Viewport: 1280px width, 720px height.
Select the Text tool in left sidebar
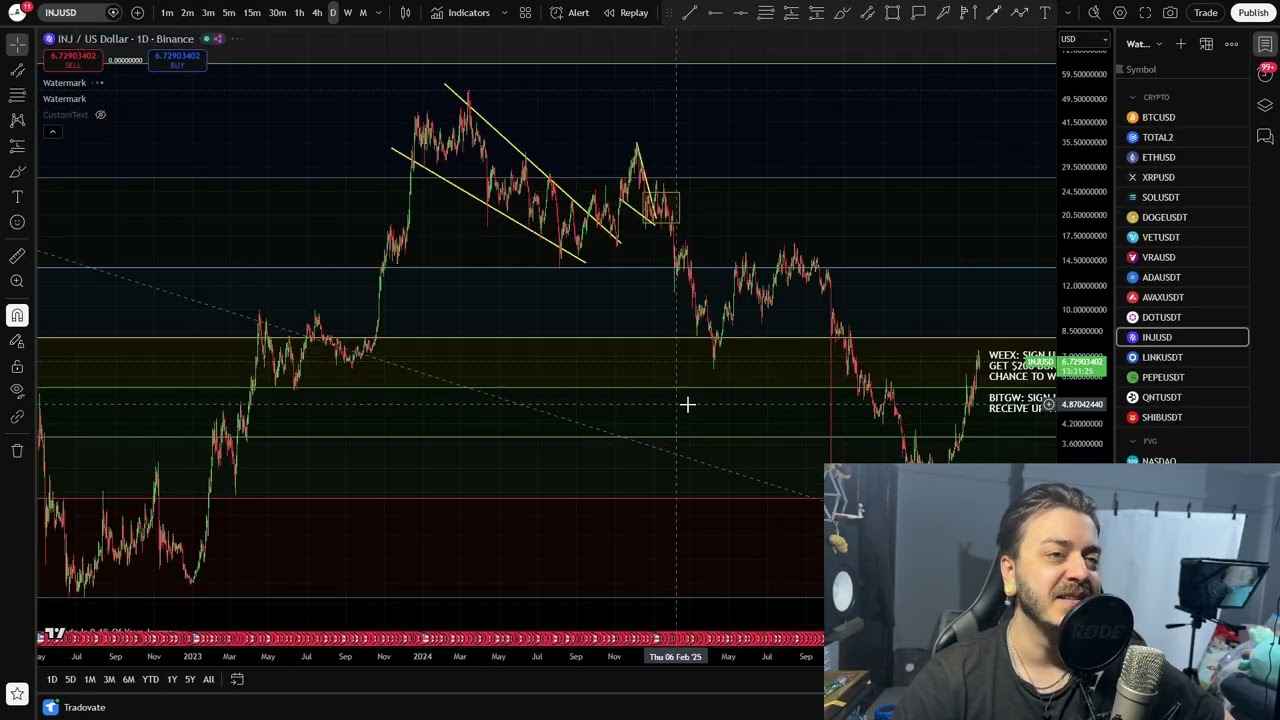point(17,197)
